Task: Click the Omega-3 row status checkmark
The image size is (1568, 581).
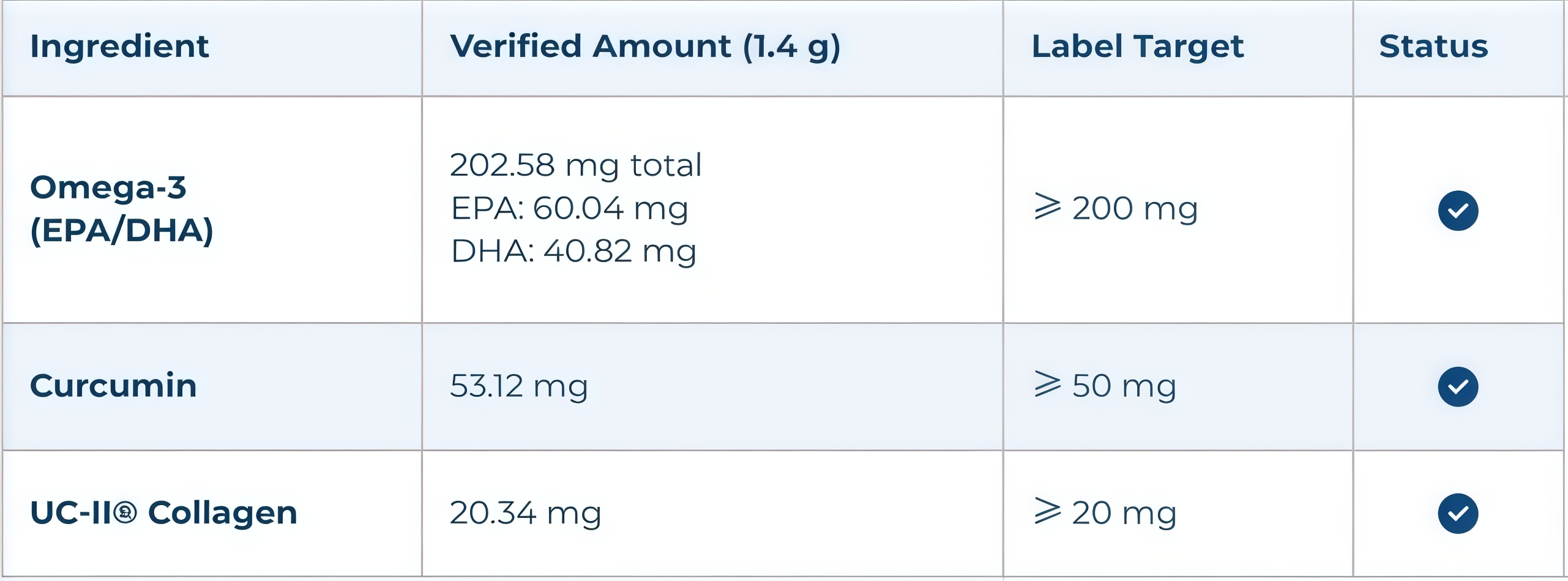Action: pos(1458,211)
